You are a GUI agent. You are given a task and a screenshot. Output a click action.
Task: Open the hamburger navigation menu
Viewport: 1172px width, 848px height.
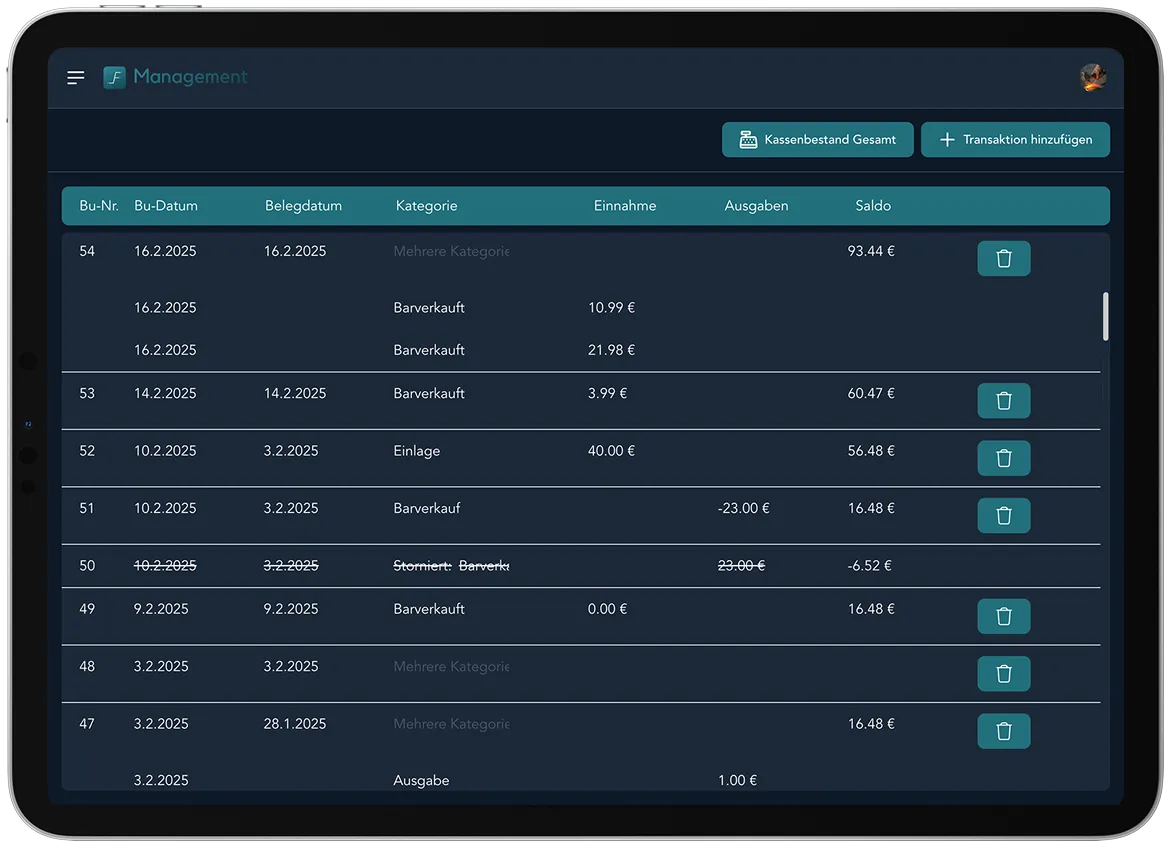(x=76, y=78)
